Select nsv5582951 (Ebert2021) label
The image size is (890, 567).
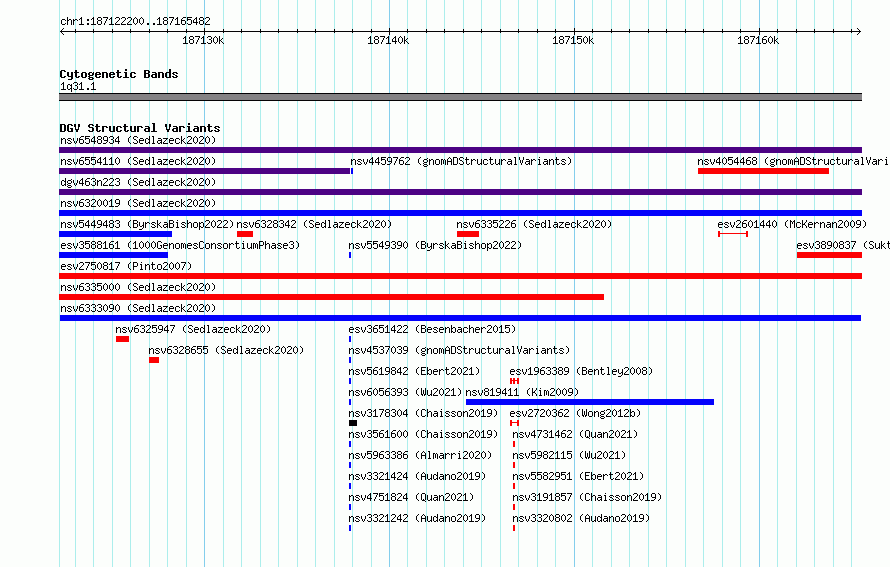[578, 476]
